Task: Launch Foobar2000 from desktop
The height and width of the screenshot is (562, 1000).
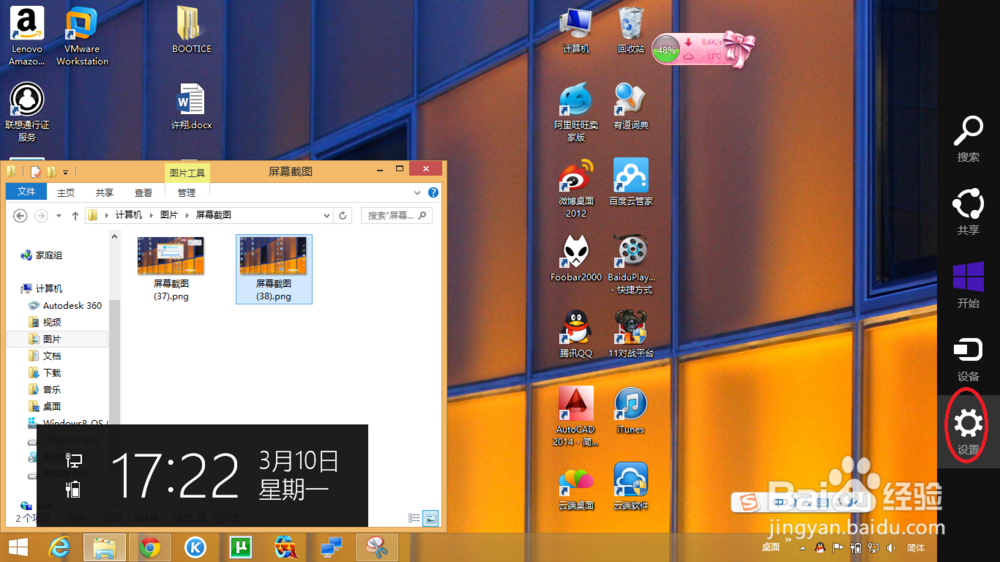Action: (x=576, y=258)
